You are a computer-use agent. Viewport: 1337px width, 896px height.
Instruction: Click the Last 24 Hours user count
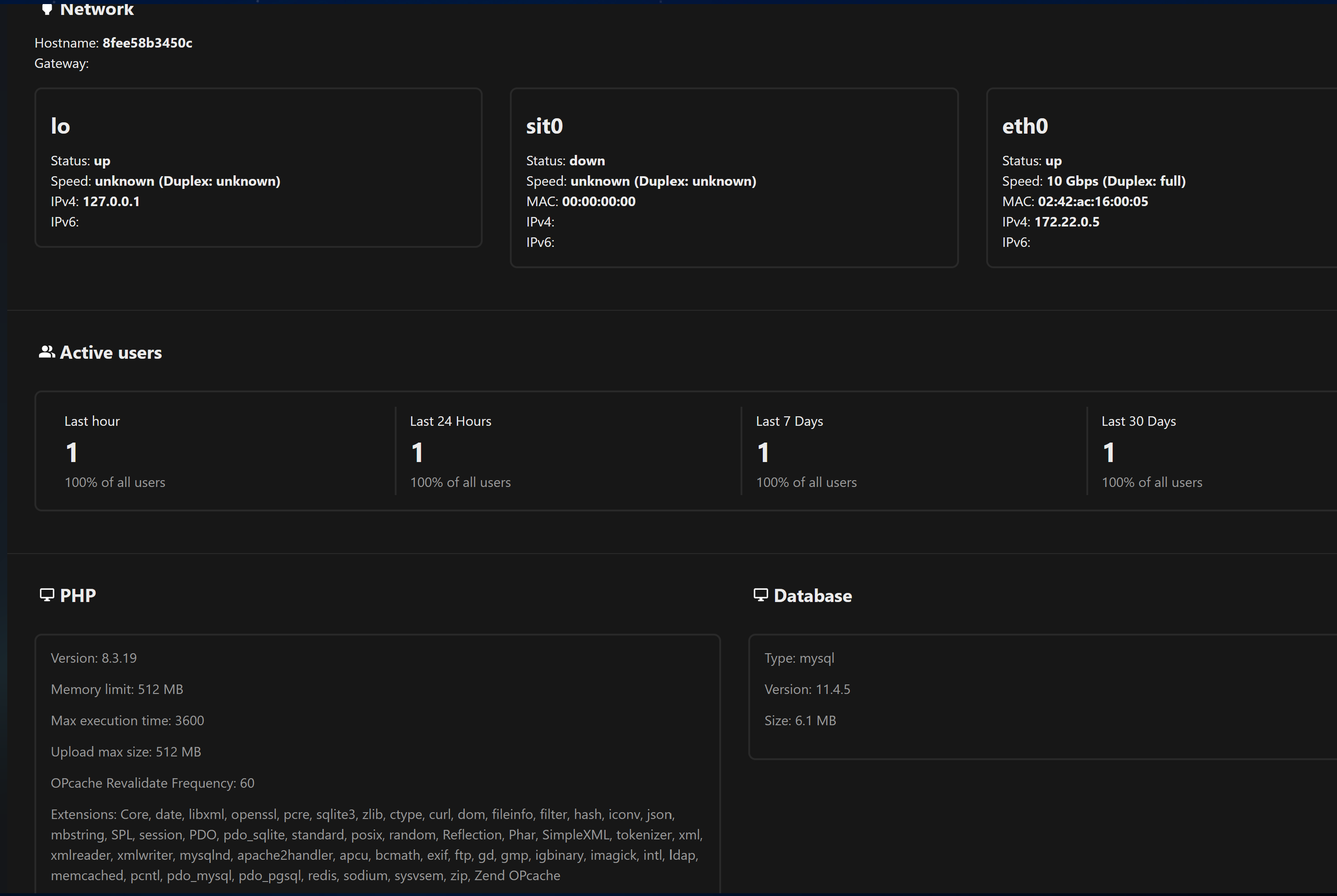[417, 453]
